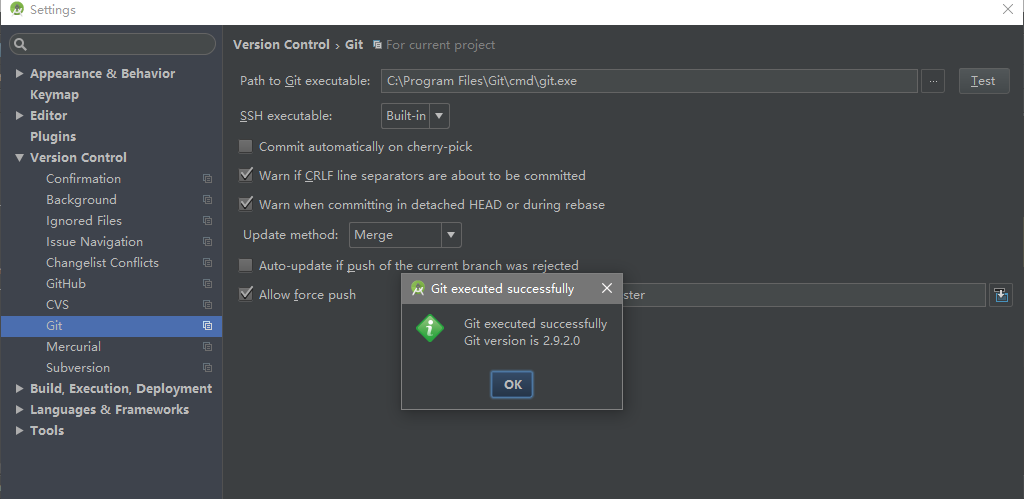Click the Path to Git executable field
The image size is (1024, 499).
tap(648, 81)
